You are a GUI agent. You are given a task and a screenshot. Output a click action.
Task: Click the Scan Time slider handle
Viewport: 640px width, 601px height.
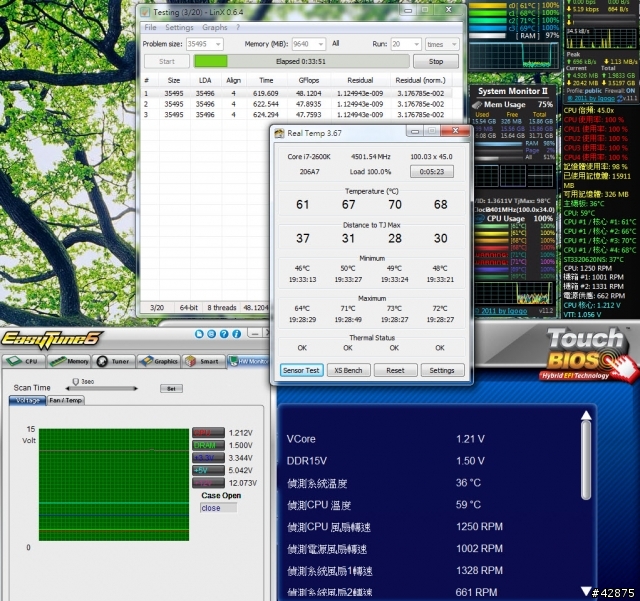76,381
